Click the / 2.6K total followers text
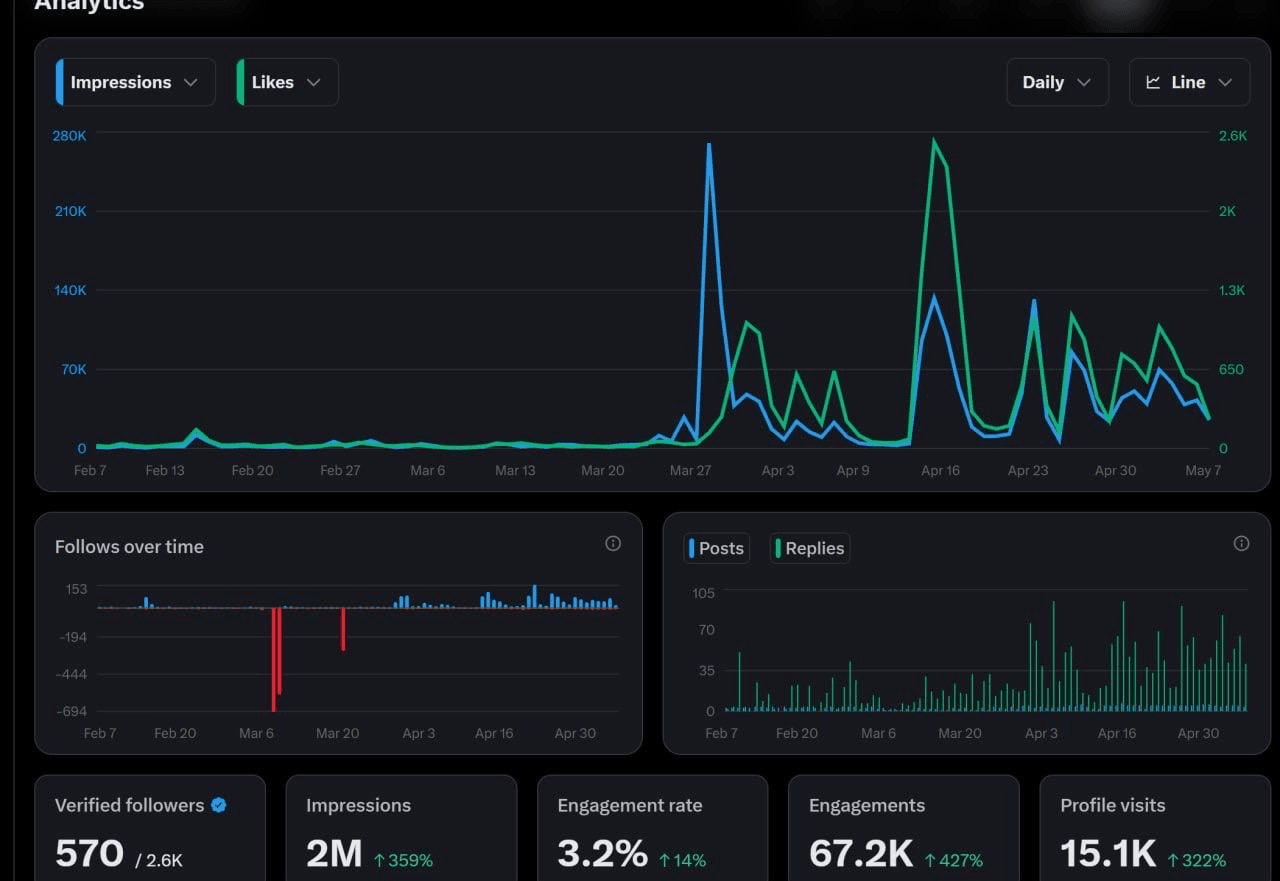This screenshot has height=881, width=1280. [159, 860]
